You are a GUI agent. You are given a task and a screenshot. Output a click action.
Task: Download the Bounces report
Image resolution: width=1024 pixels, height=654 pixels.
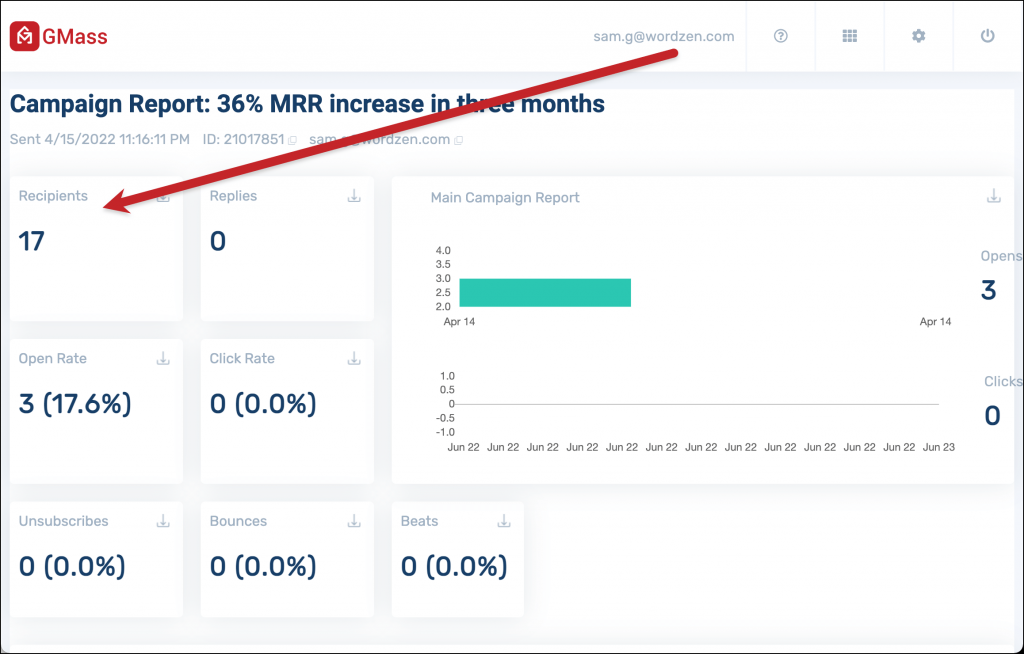tap(353, 521)
